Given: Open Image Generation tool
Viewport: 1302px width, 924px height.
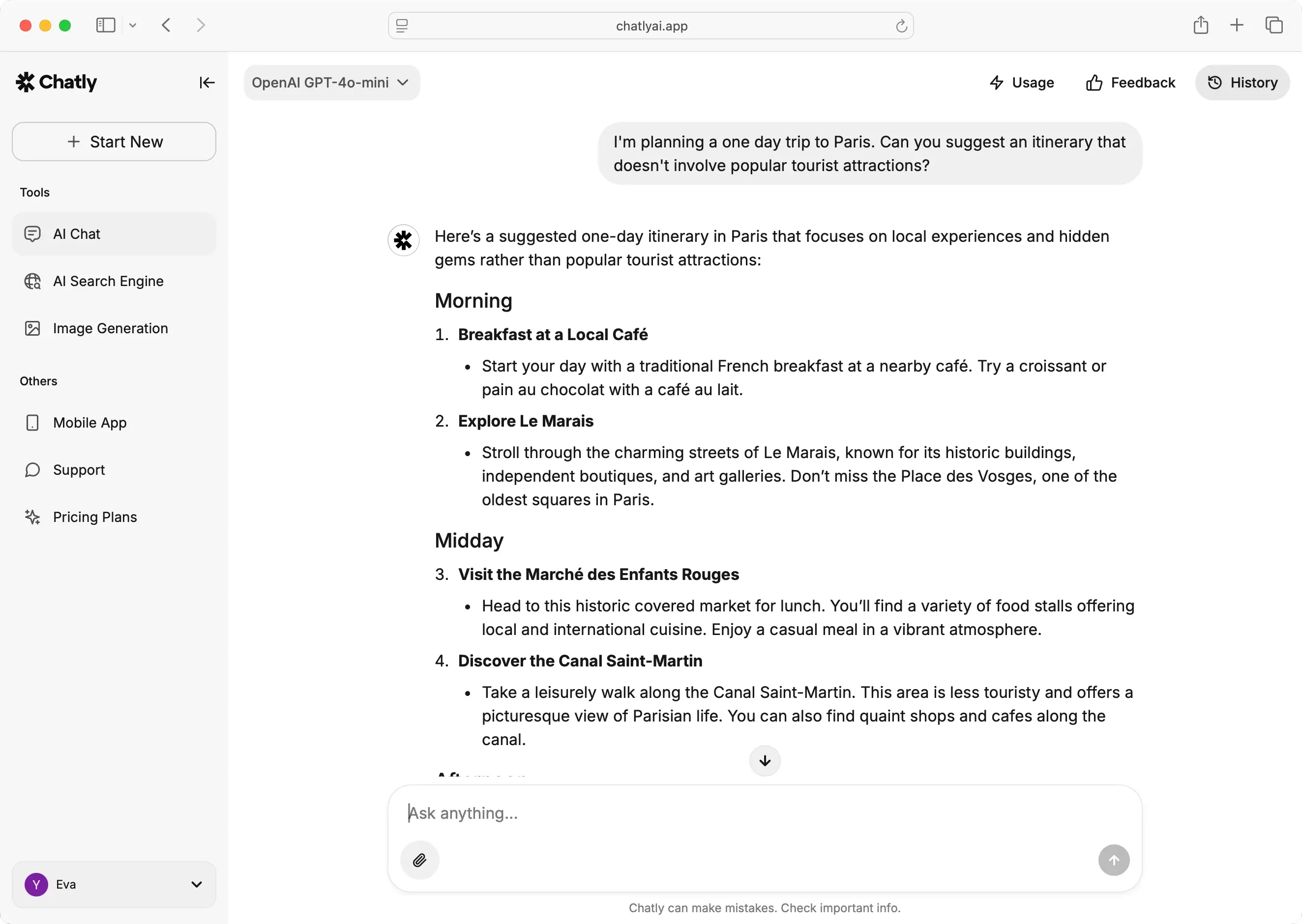Looking at the screenshot, I should (111, 328).
